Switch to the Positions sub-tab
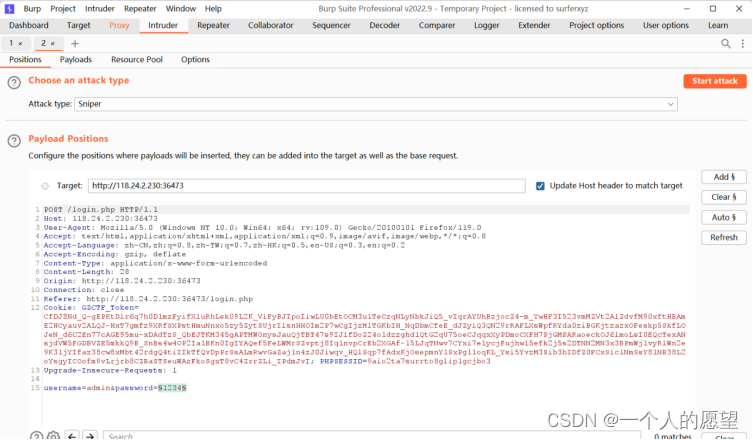Image resolution: width=753 pixels, height=440 pixels. (25, 60)
